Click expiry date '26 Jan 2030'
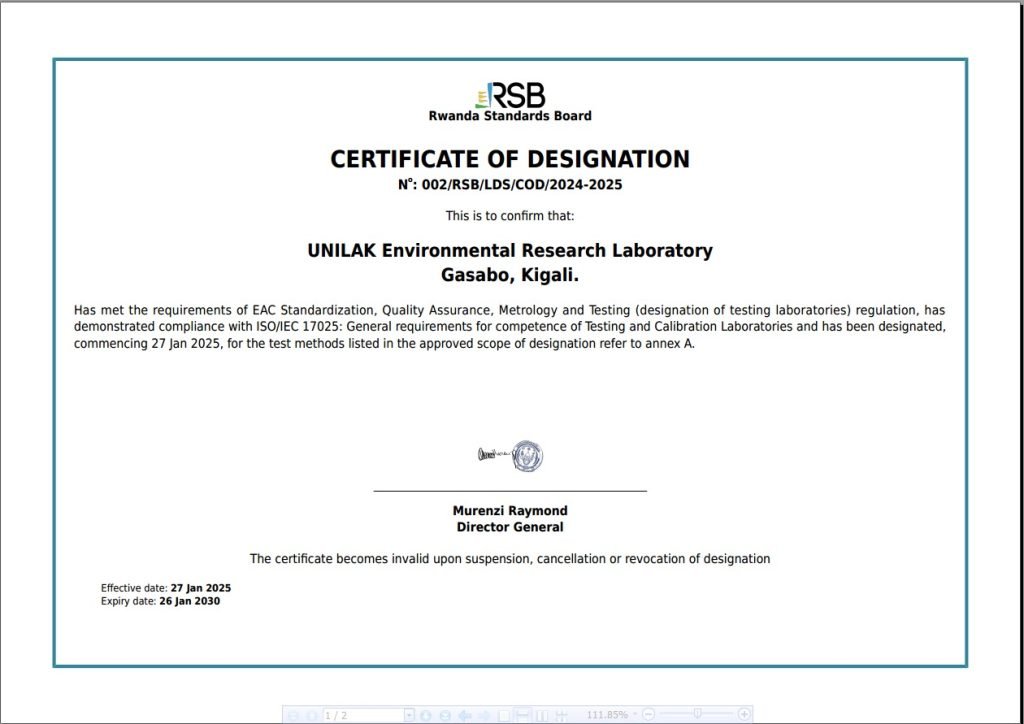 (x=189, y=601)
